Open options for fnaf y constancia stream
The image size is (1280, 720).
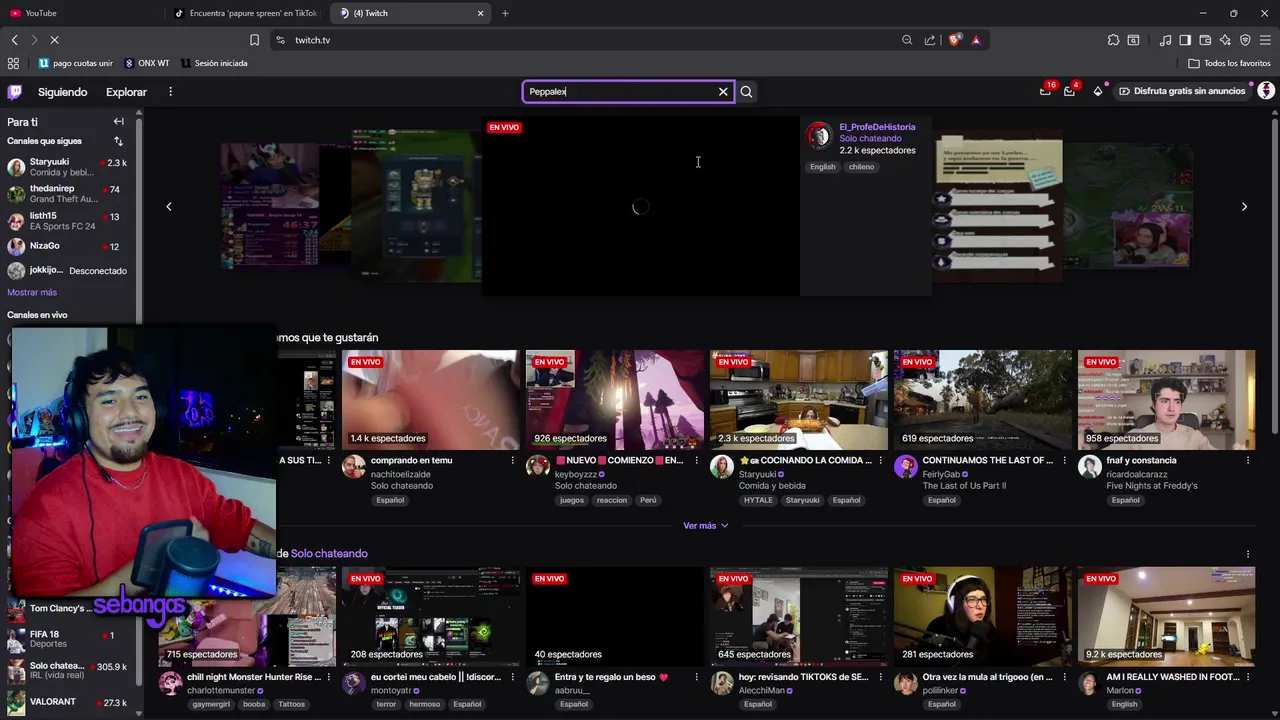click(1248, 461)
